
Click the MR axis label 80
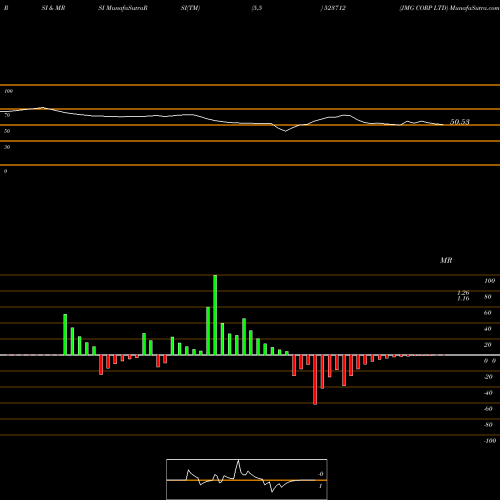tap(488, 297)
